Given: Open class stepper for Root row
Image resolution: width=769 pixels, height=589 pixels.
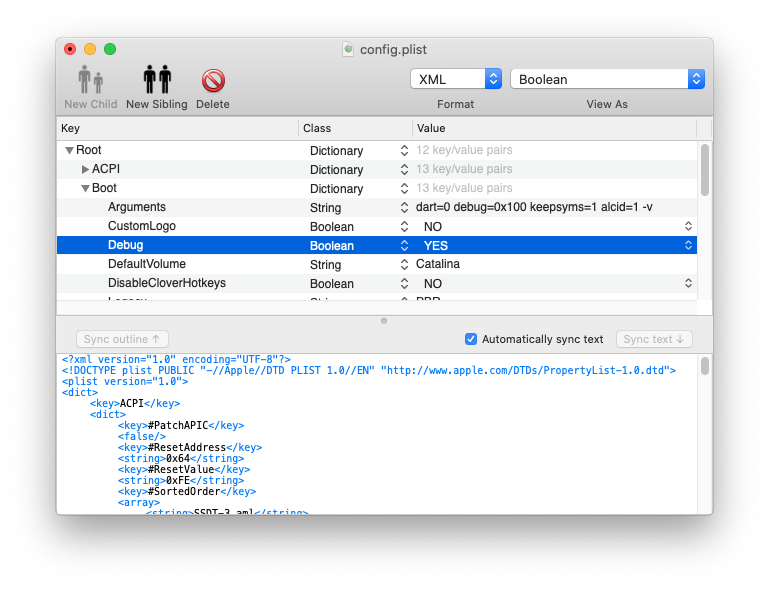Looking at the screenshot, I should [404, 151].
